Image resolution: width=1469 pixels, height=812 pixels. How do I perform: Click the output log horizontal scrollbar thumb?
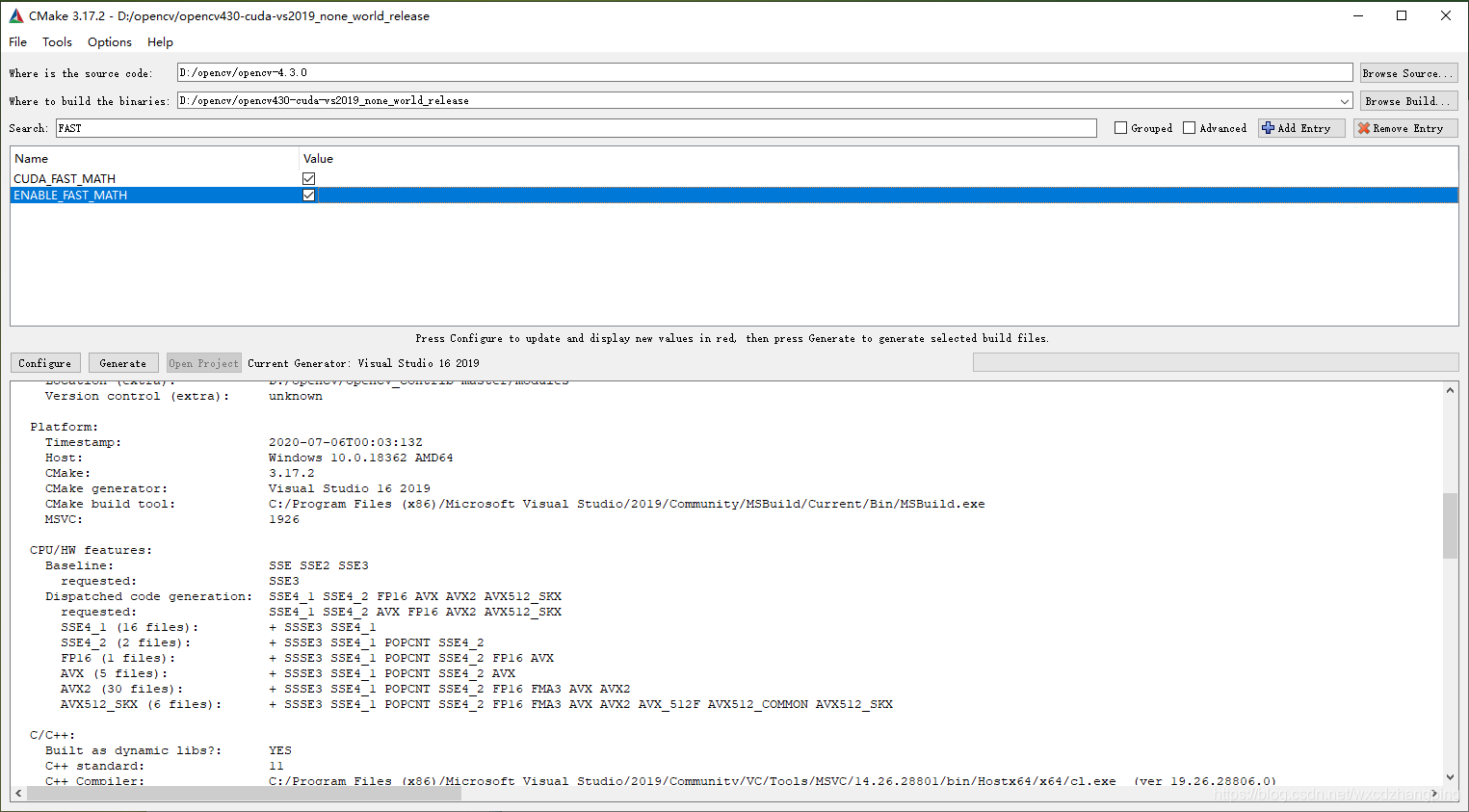tap(244, 794)
